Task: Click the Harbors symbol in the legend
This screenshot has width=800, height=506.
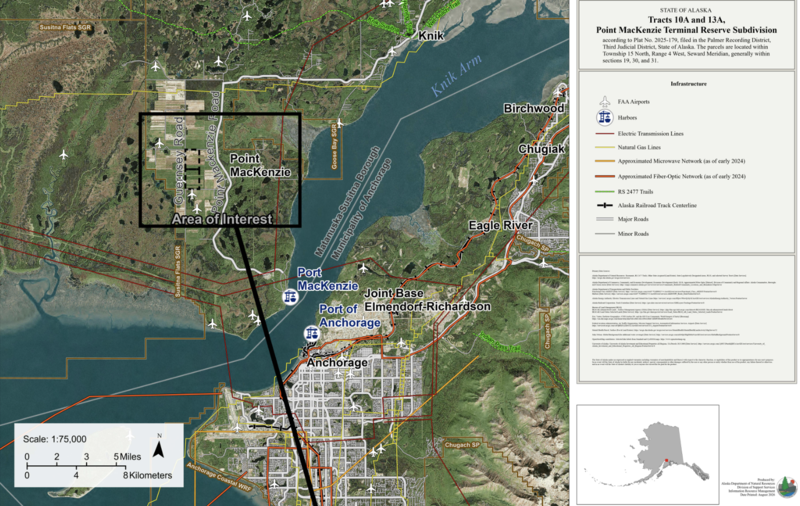Action: pyautogui.click(x=605, y=117)
